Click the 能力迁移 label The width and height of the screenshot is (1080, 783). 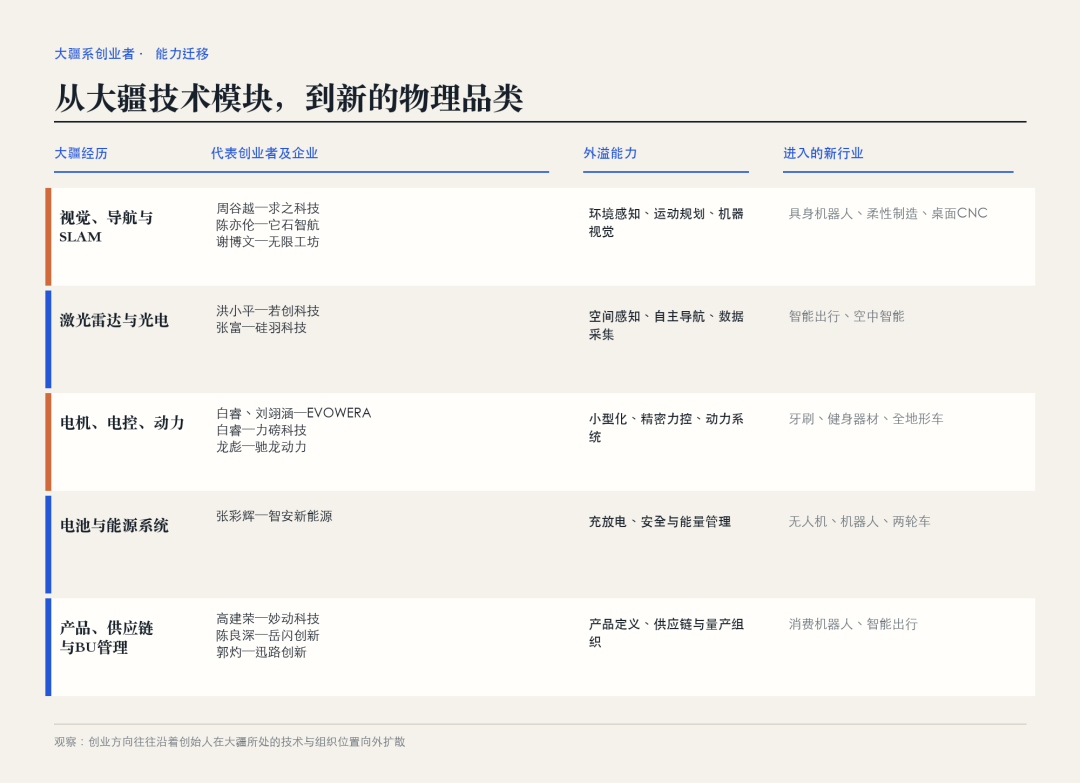coord(182,54)
